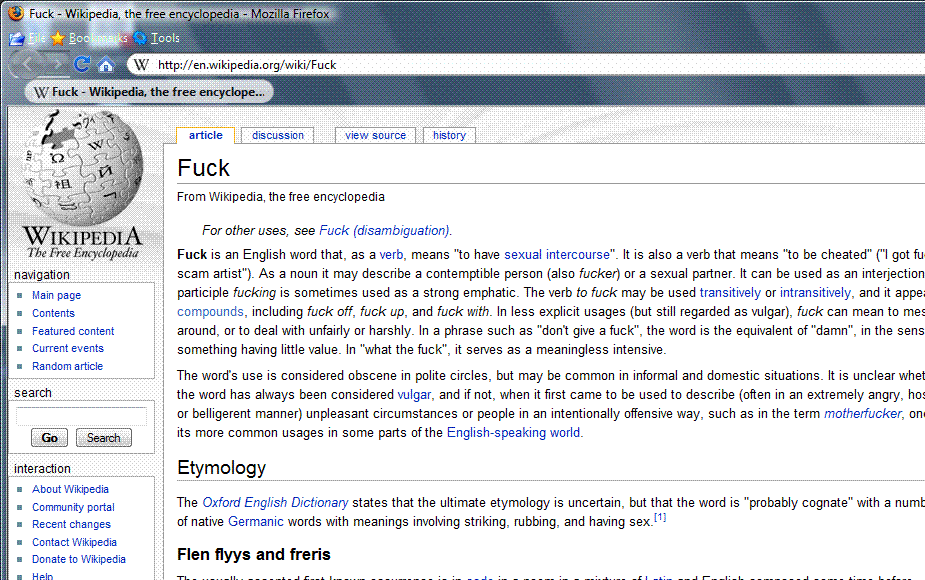Click the Etymology section heading
This screenshot has width=925, height=580.
[221, 468]
